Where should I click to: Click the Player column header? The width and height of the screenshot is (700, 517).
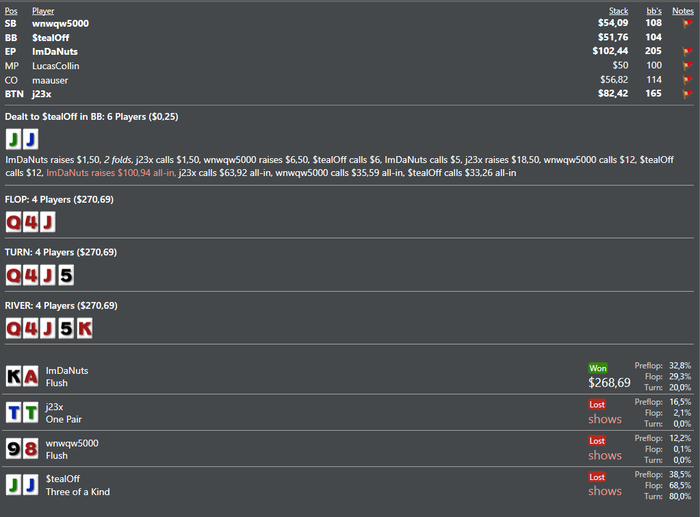43,11
